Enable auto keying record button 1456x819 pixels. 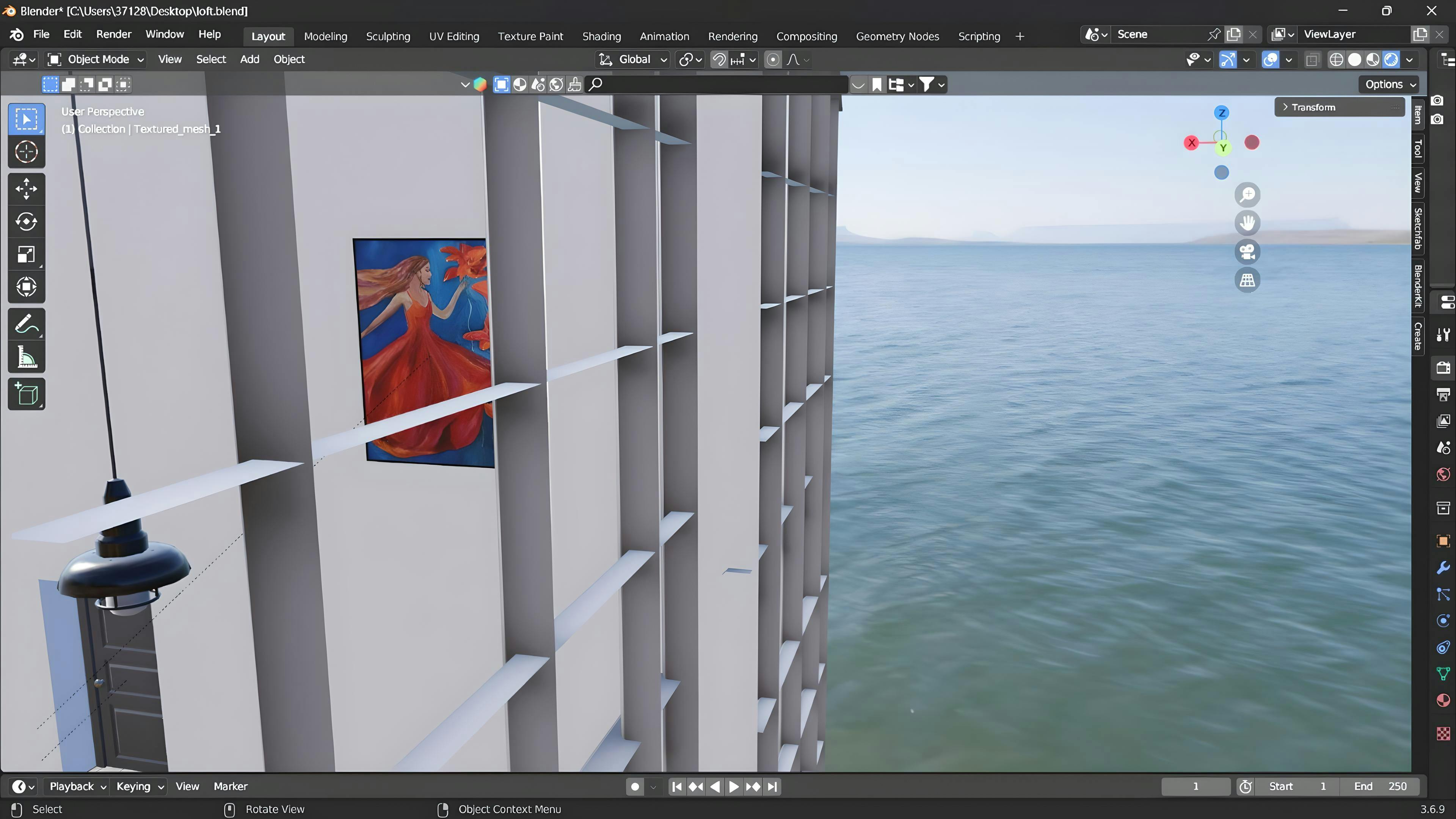point(635,786)
